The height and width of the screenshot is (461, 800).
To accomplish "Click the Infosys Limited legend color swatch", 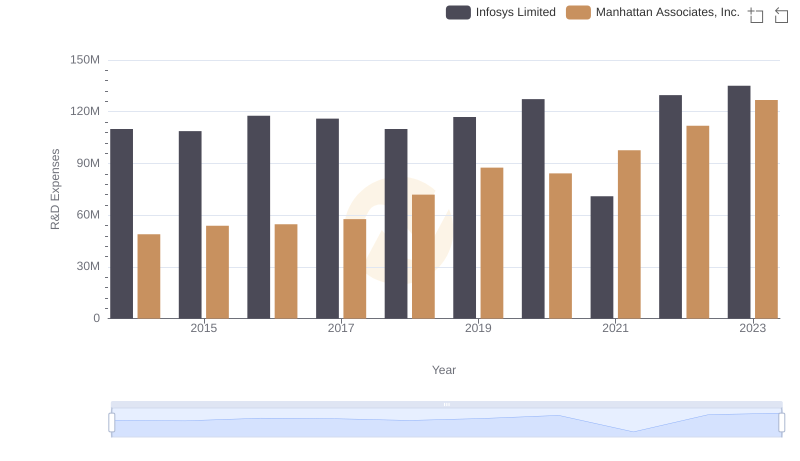I will coord(458,12).
